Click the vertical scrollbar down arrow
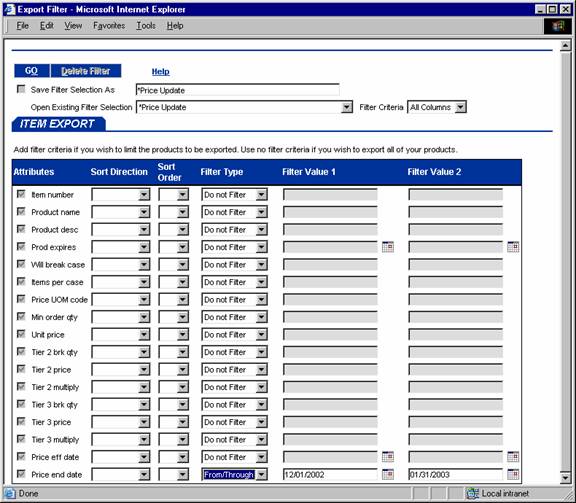Image resolution: width=576 pixels, height=503 pixels. pos(566,478)
